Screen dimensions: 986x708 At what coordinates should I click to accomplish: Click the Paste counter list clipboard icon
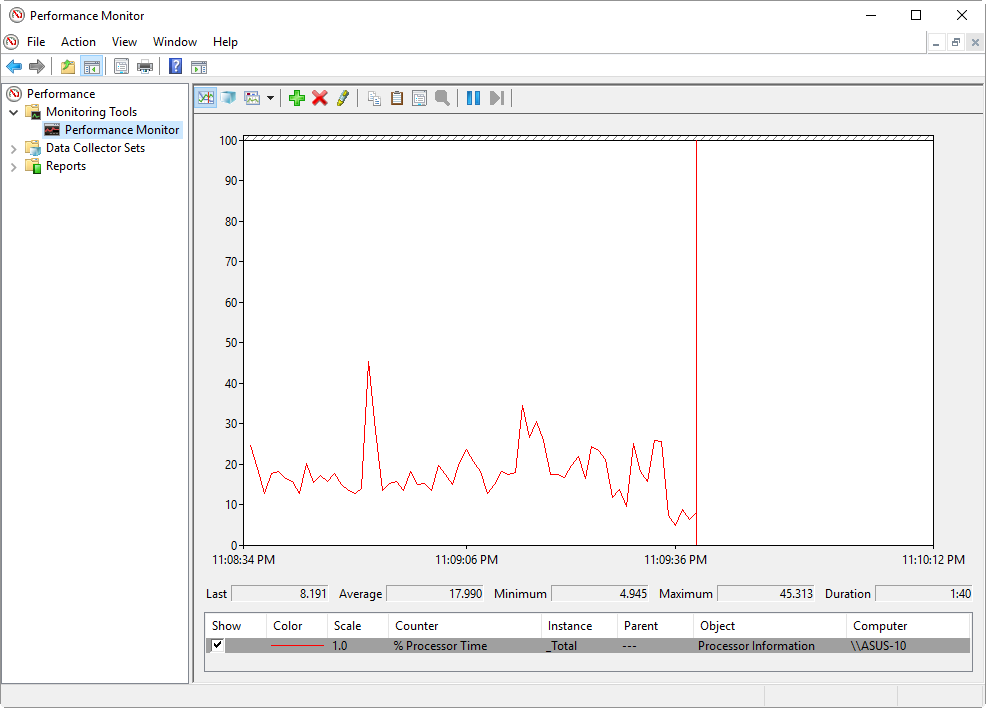coord(397,98)
